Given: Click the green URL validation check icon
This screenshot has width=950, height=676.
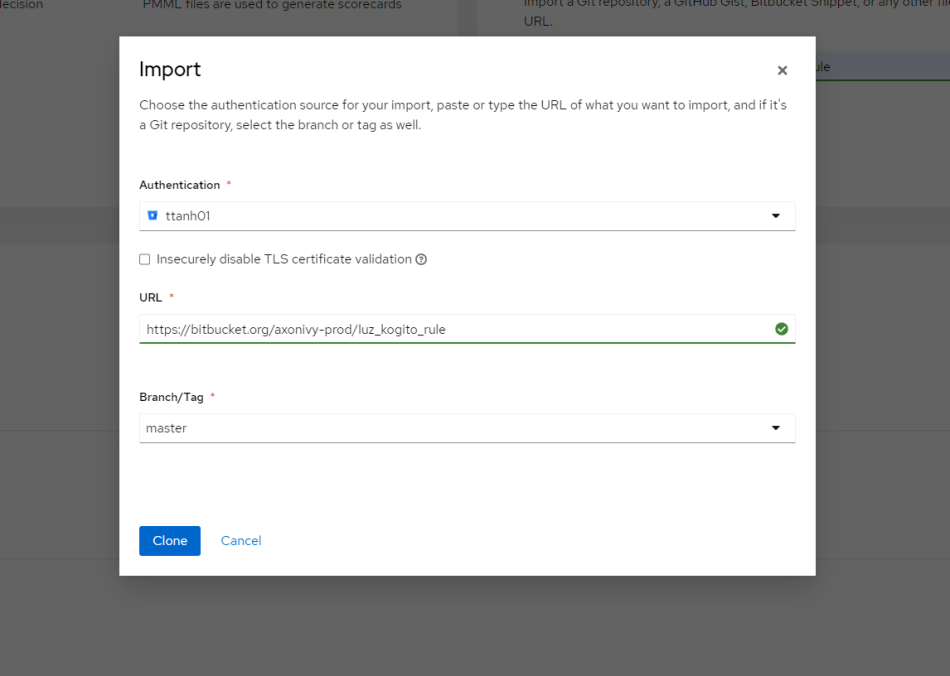Looking at the screenshot, I should 782,329.
